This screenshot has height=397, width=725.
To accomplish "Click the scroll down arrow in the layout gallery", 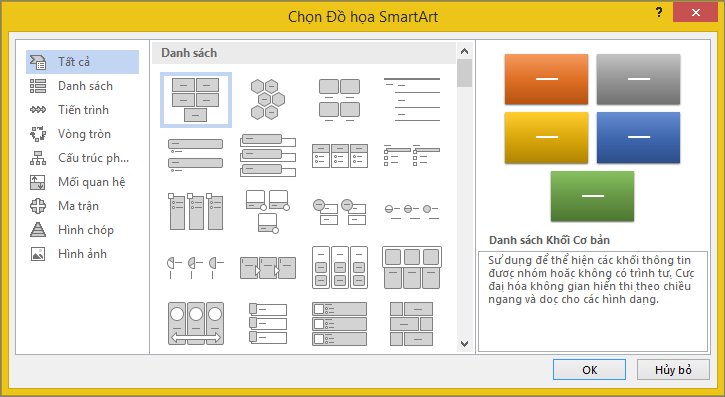I will click(465, 344).
